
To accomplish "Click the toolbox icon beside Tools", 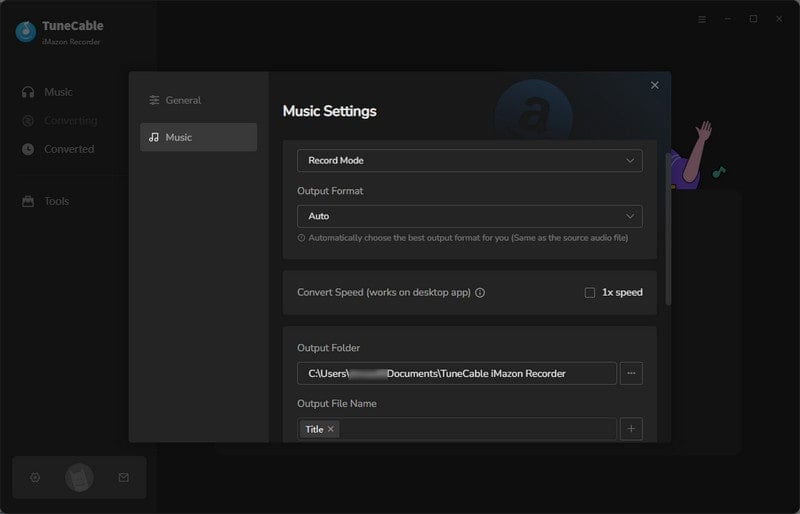I will (x=28, y=201).
